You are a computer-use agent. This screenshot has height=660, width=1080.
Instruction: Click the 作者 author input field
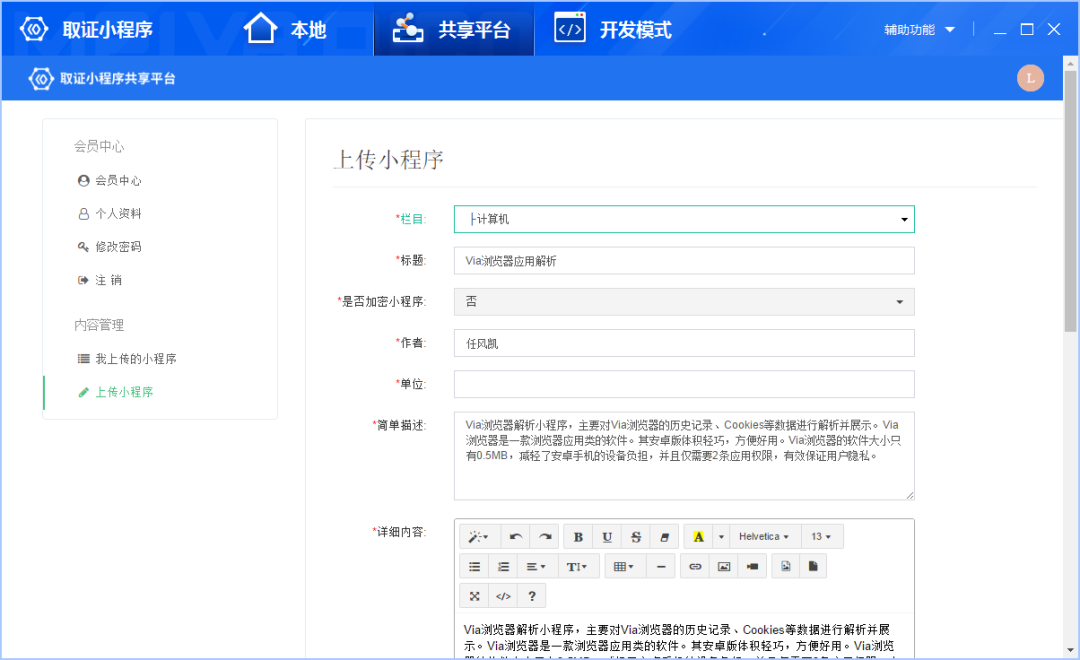pyautogui.click(x=684, y=343)
